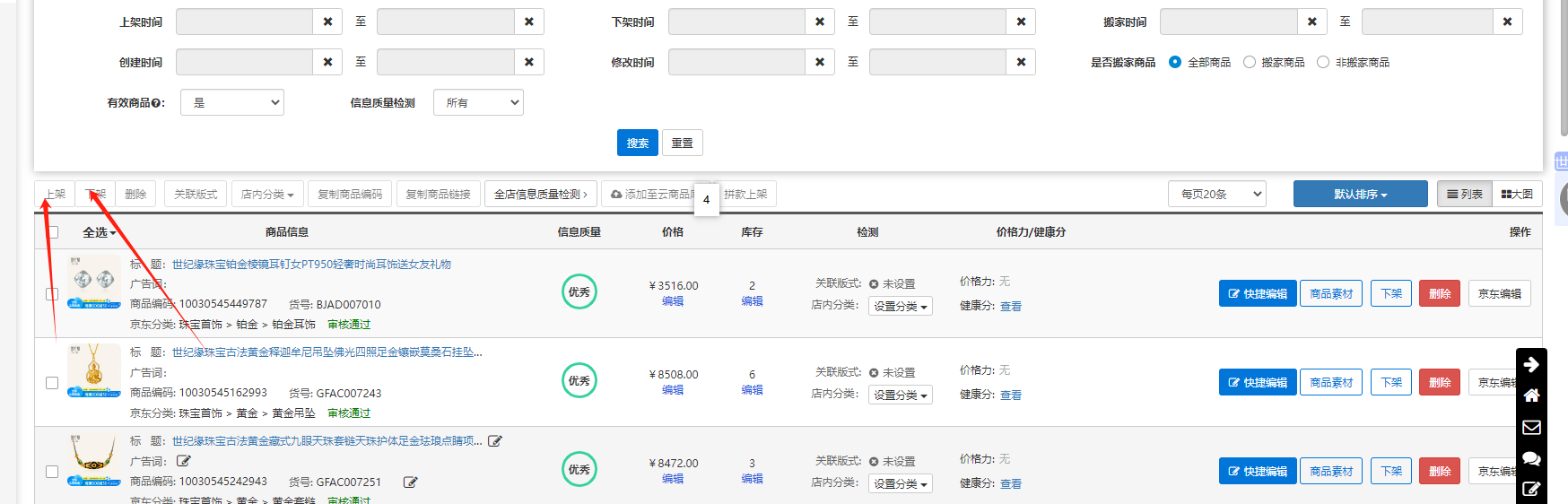Click the right arrow icon in sidebar
The image size is (1568, 504).
point(1531,364)
